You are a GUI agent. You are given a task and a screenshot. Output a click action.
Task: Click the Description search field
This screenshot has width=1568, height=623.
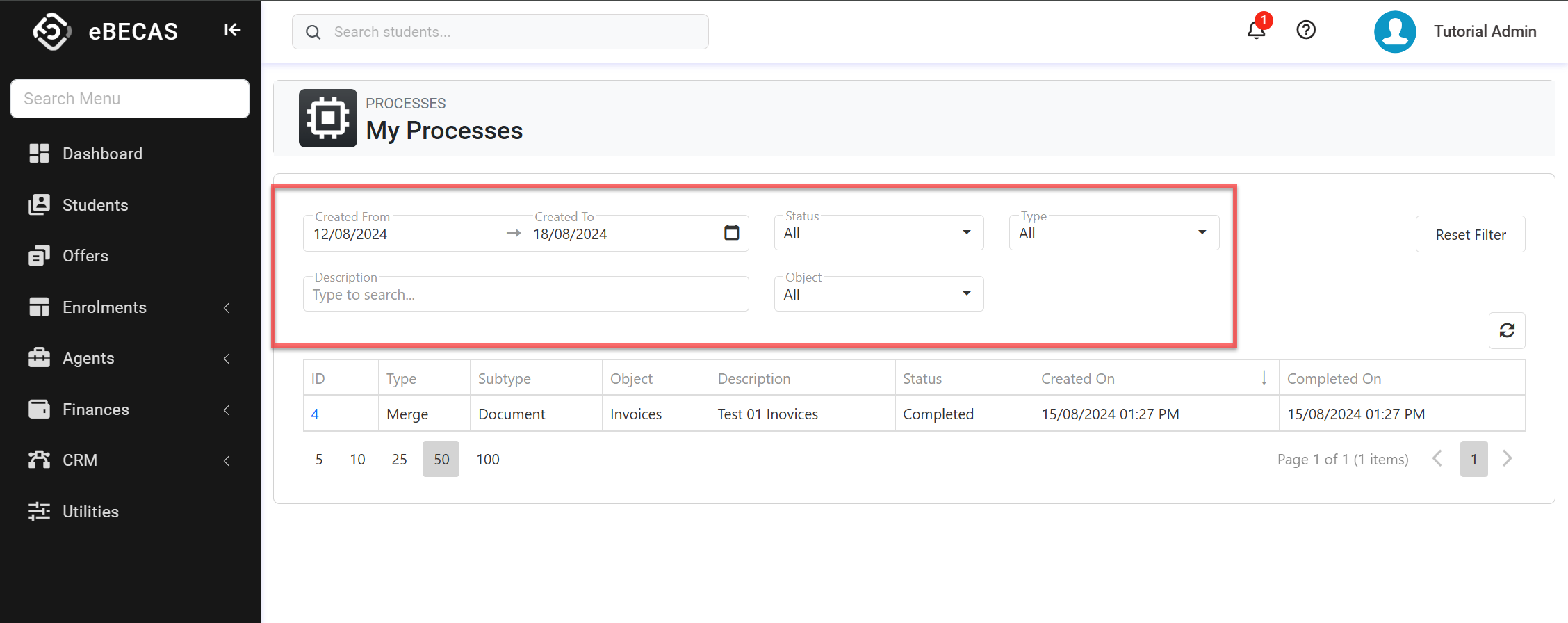[525, 295]
